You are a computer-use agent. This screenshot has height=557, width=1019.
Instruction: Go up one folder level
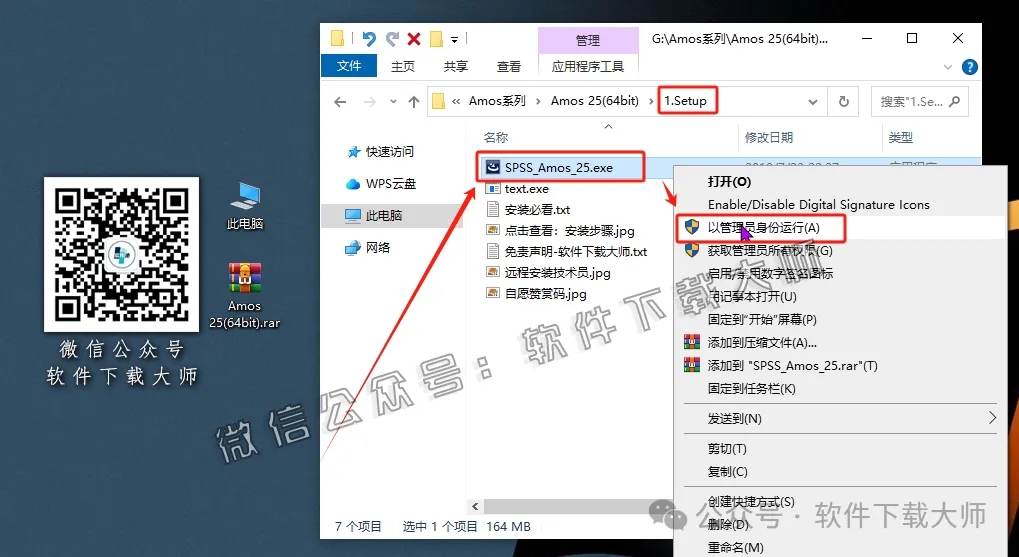pos(413,101)
